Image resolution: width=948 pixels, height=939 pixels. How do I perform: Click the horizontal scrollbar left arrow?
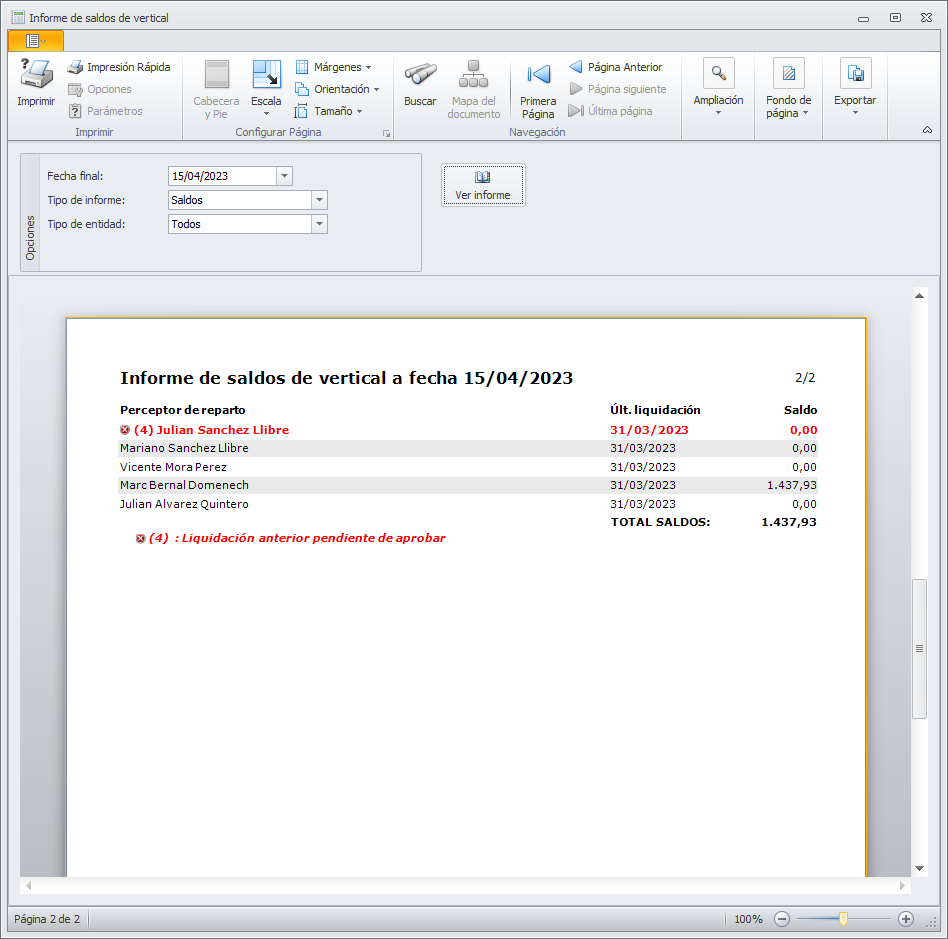pos(28,886)
